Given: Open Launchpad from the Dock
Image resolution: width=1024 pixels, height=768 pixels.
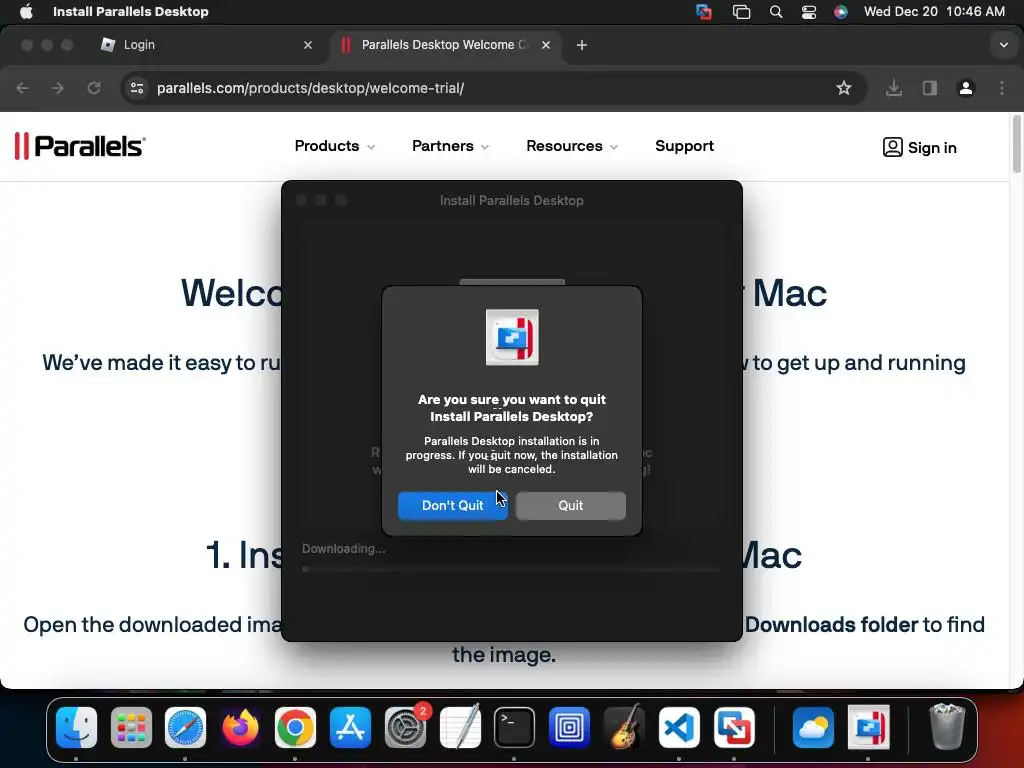Looking at the screenshot, I should coord(131,728).
